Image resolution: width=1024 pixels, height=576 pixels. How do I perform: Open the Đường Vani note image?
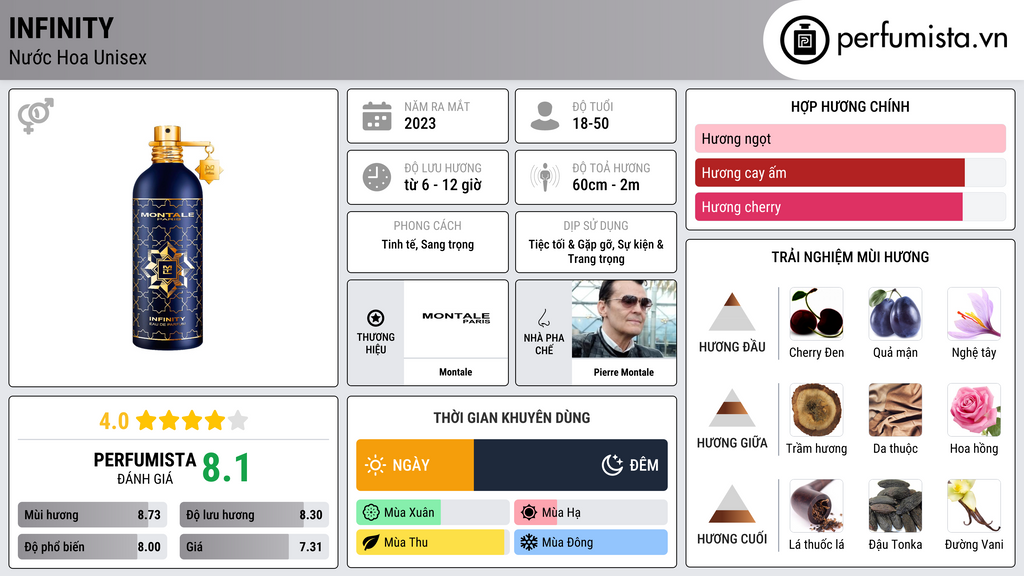[x=974, y=506]
